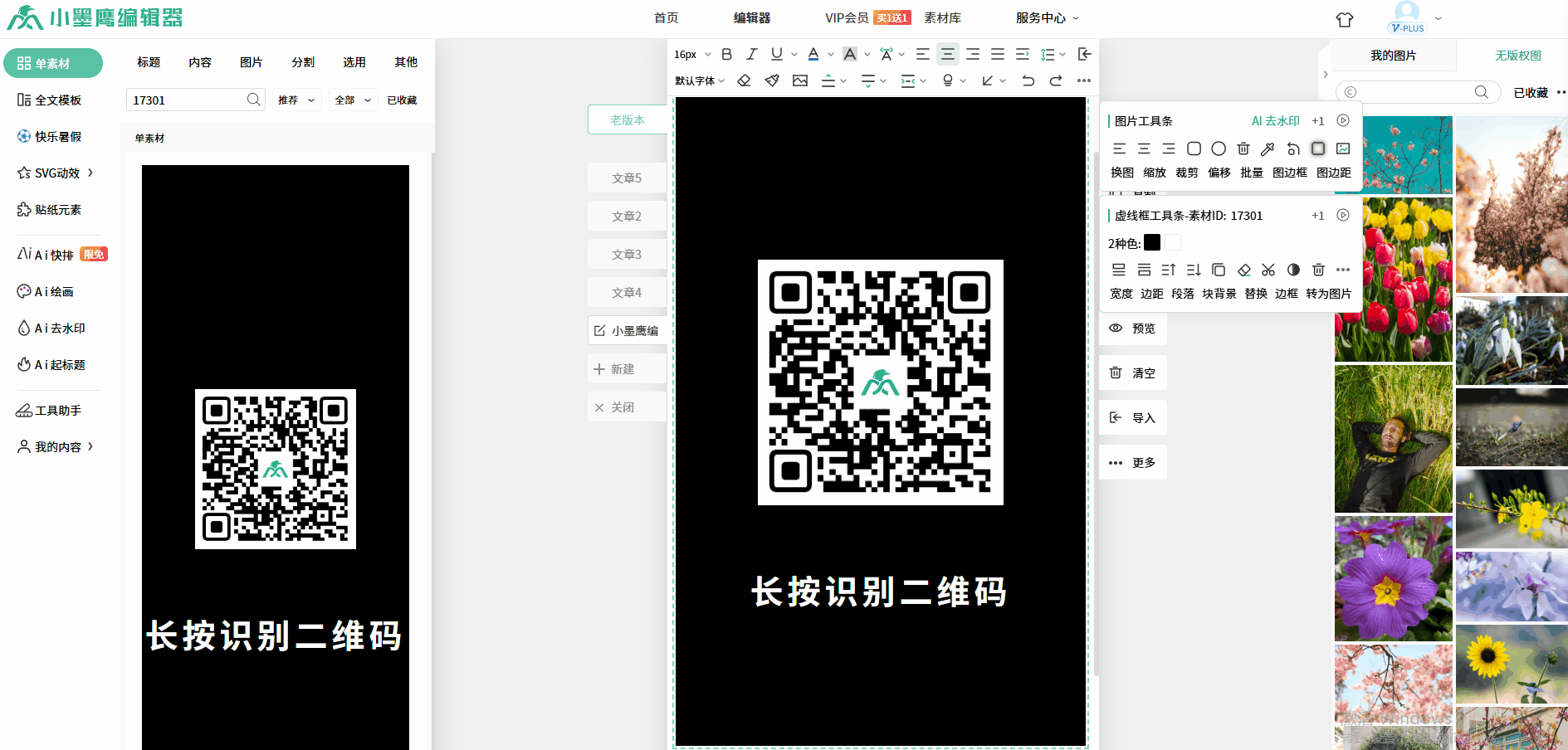This screenshot has height=750, width=1568.
Task: Click the half-filled contrast circle icon
Action: pyautogui.click(x=1293, y=270)
